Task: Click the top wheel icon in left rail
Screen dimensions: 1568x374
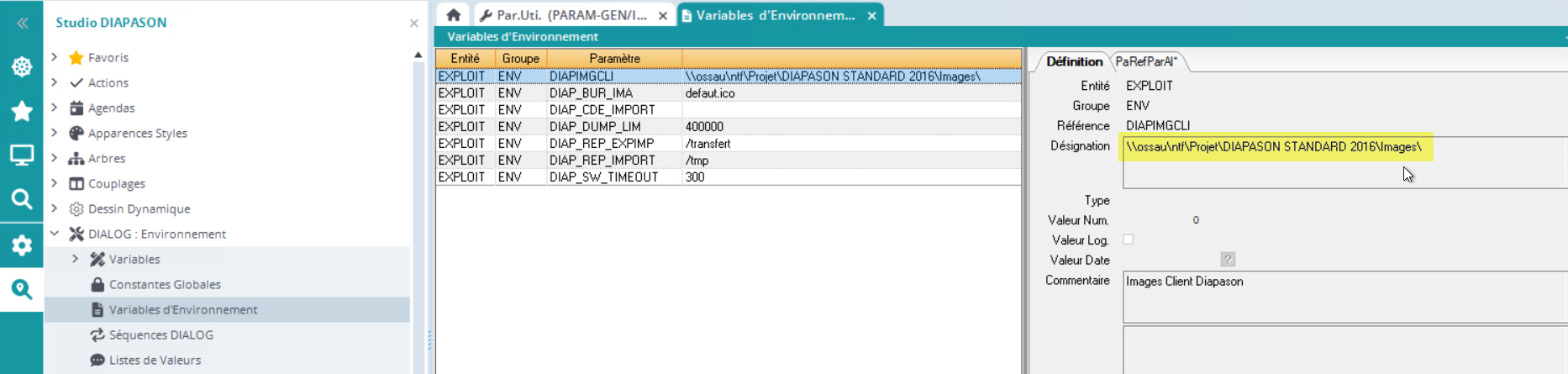Action: point(22,66)
